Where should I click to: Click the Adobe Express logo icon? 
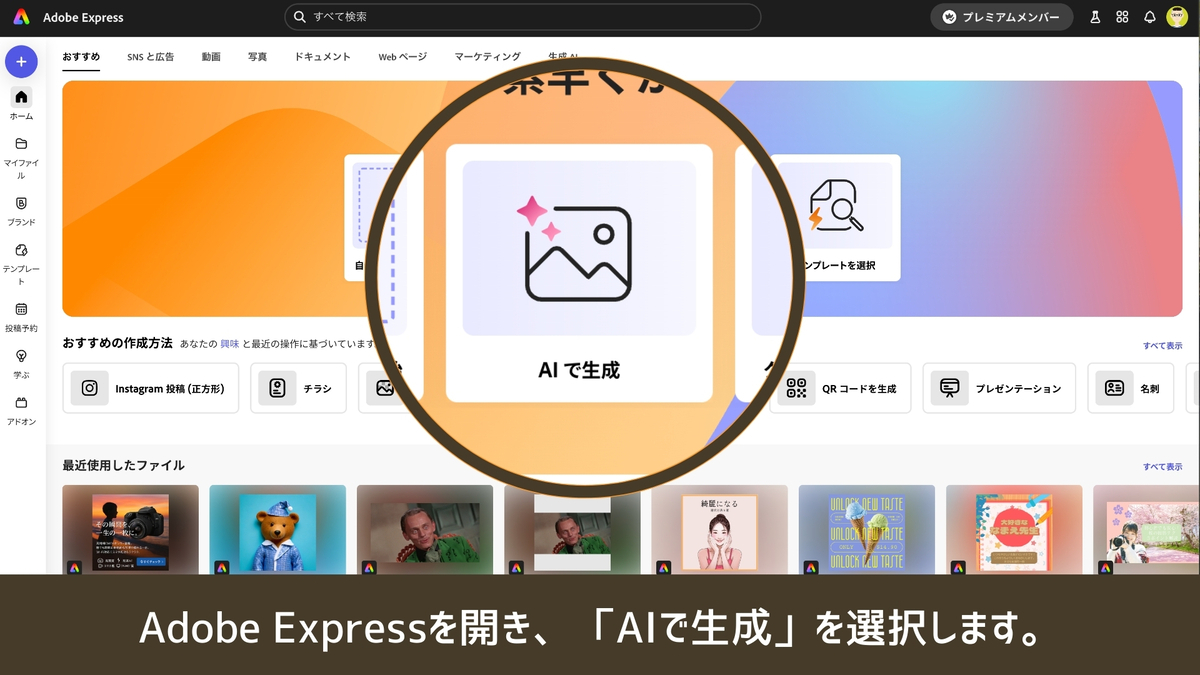(21, 17)
